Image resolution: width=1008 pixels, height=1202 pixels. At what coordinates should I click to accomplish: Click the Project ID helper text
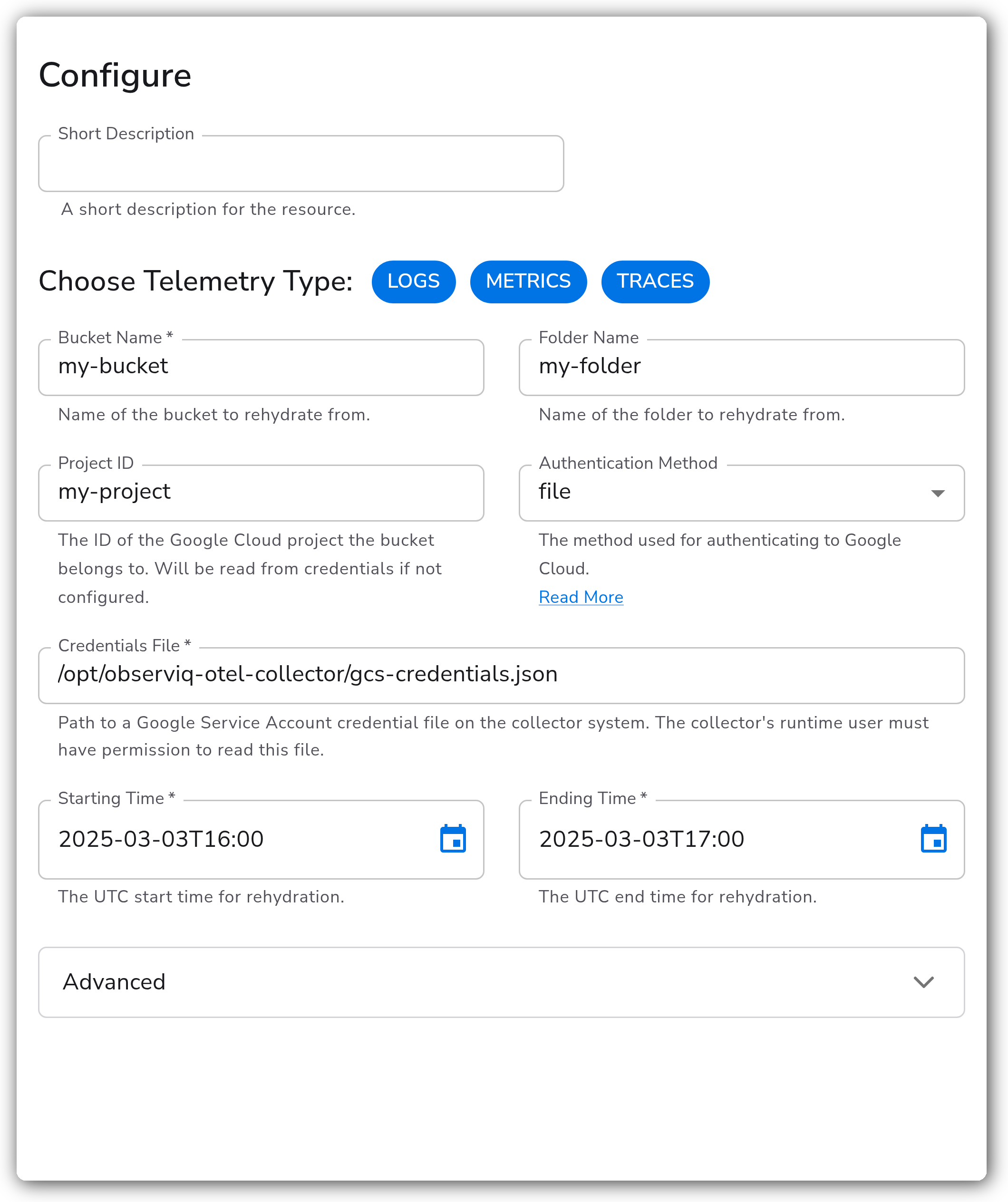(250, 569)
